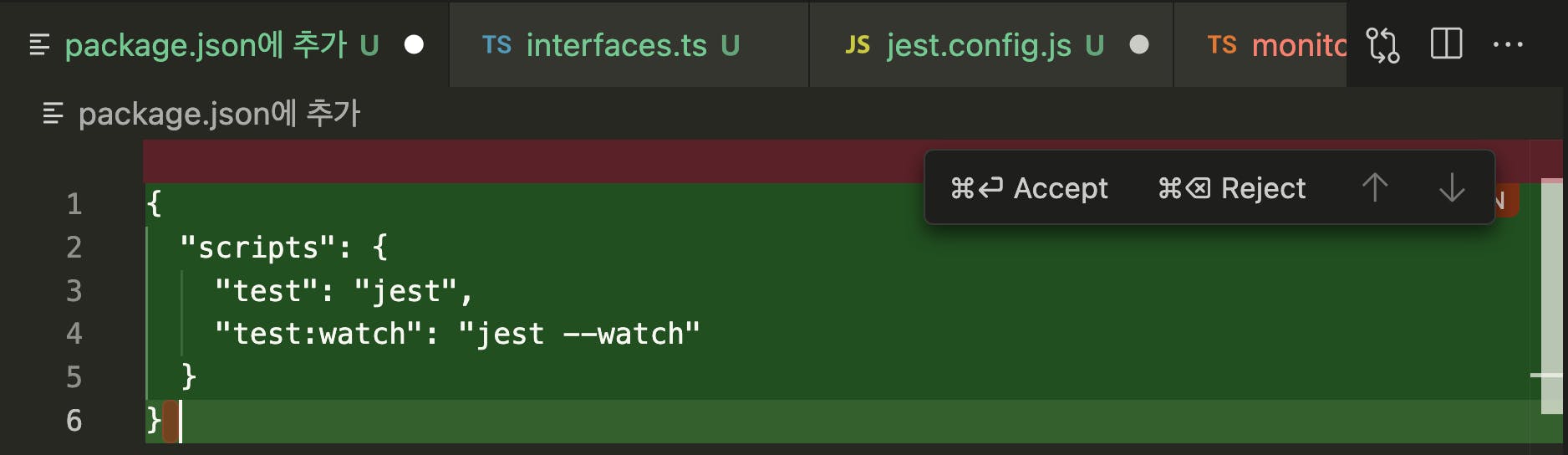Go to previous change with up arrow
The width and height of the screenshot is (1568, 455).
(x=1375, y=187)
